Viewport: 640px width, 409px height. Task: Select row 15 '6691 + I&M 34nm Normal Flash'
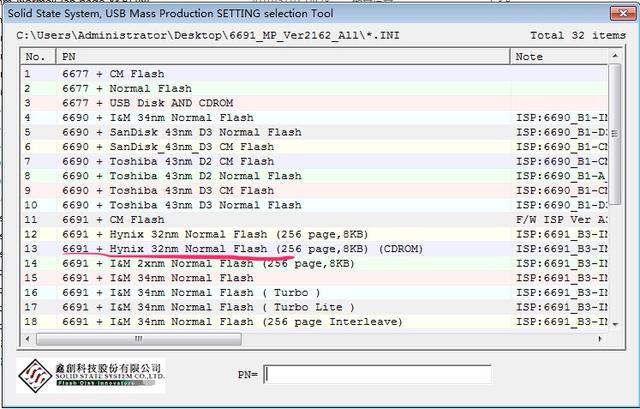pos(314,278)
